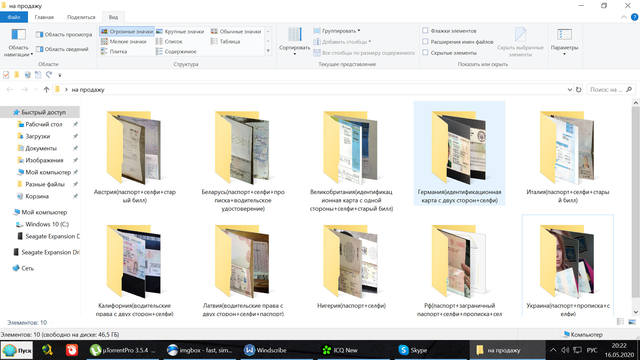The width and height of the screenshot is (640, 360).
Task: Open the Добавить столбцы dropdown
Action: (342, 42)
